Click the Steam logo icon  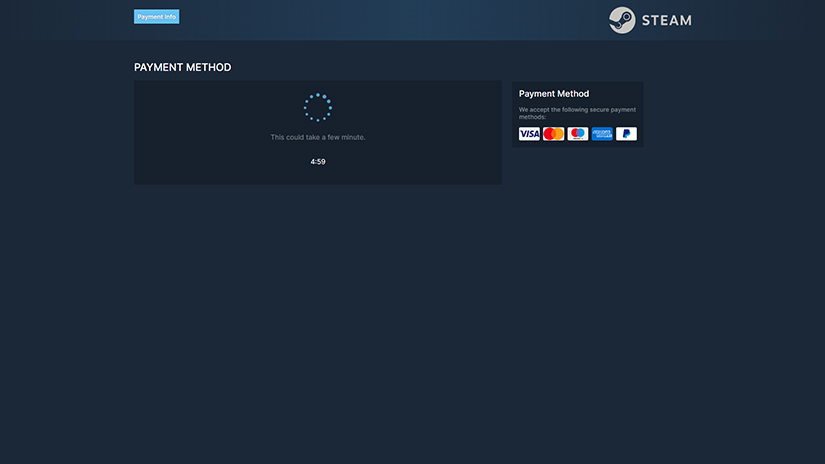622,20
